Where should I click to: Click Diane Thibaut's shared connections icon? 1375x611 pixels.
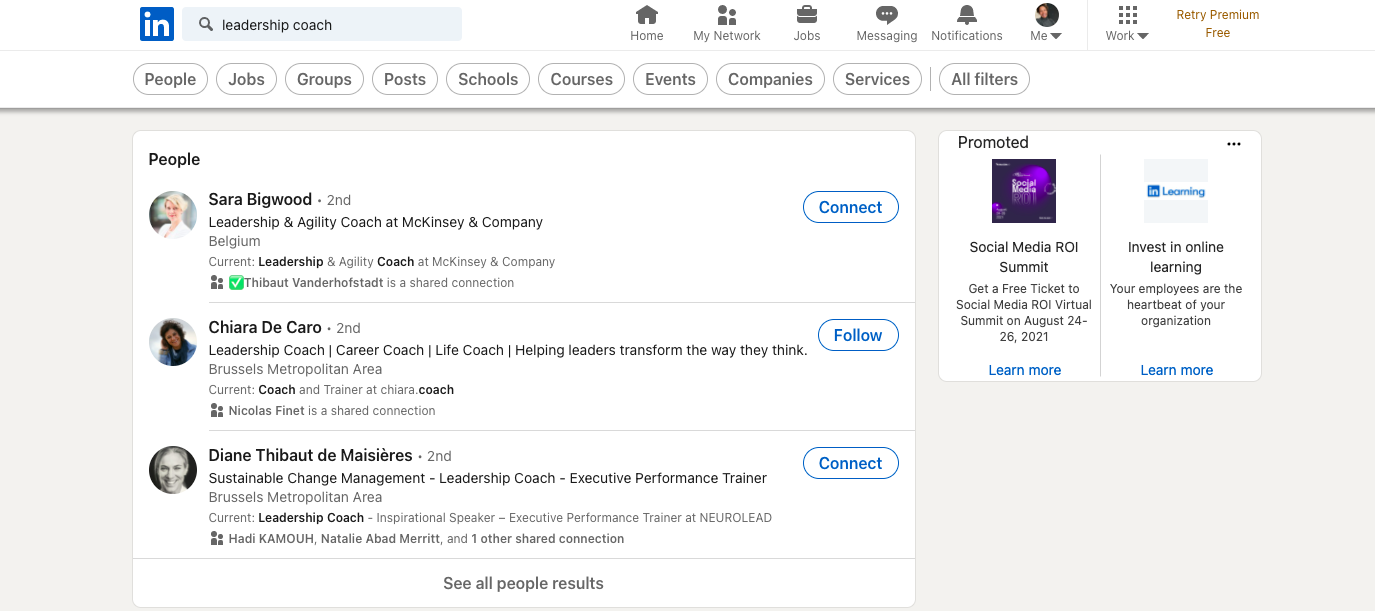point(217,539)
